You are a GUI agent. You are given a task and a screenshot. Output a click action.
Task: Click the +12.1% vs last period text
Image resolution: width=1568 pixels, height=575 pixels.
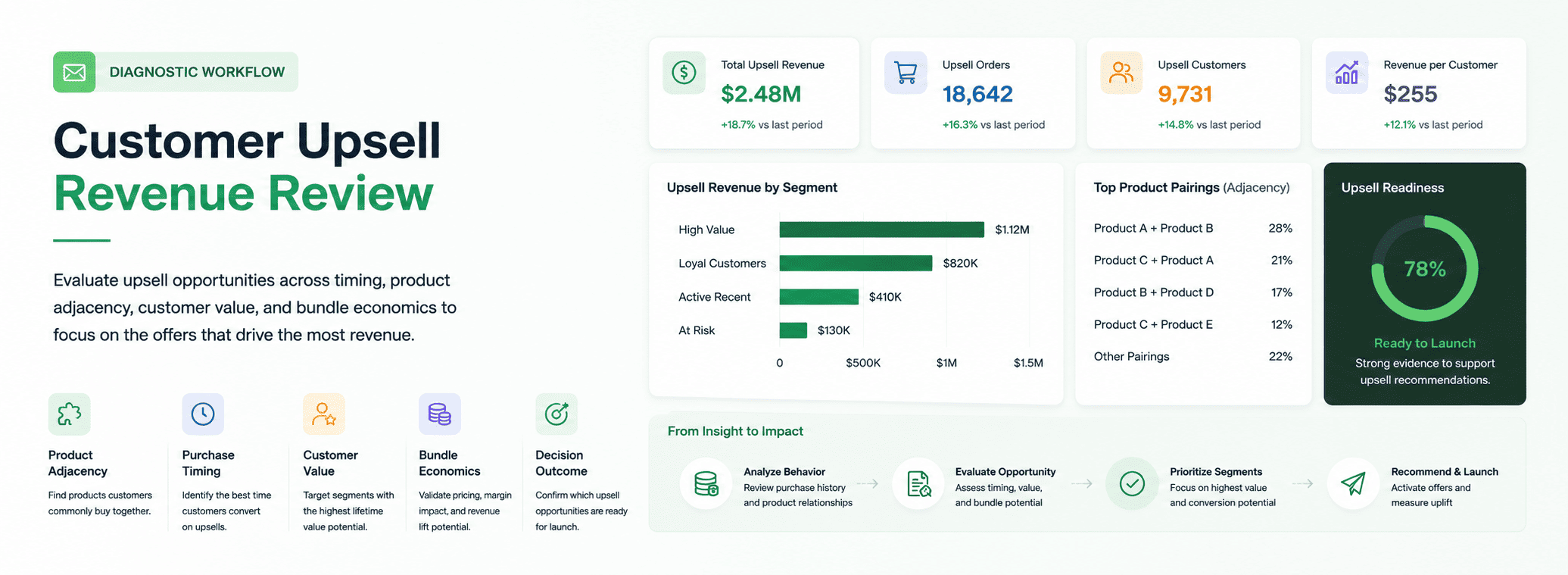(x=1433, y=124)
